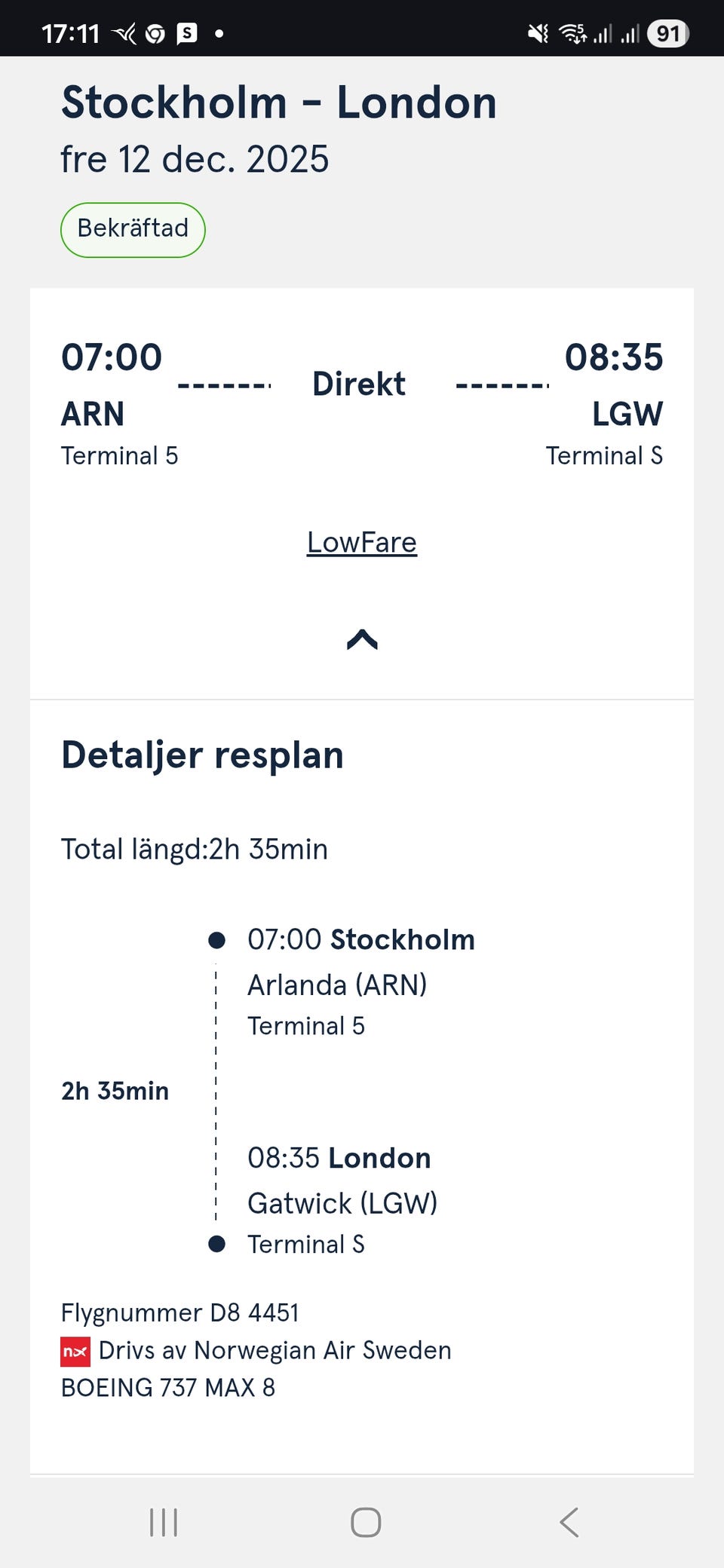Collapse the flight details with the chevron
Image resolution: width=724 pixels, height=1568 pixels.
pyautogui.click(x=362, y=639)
